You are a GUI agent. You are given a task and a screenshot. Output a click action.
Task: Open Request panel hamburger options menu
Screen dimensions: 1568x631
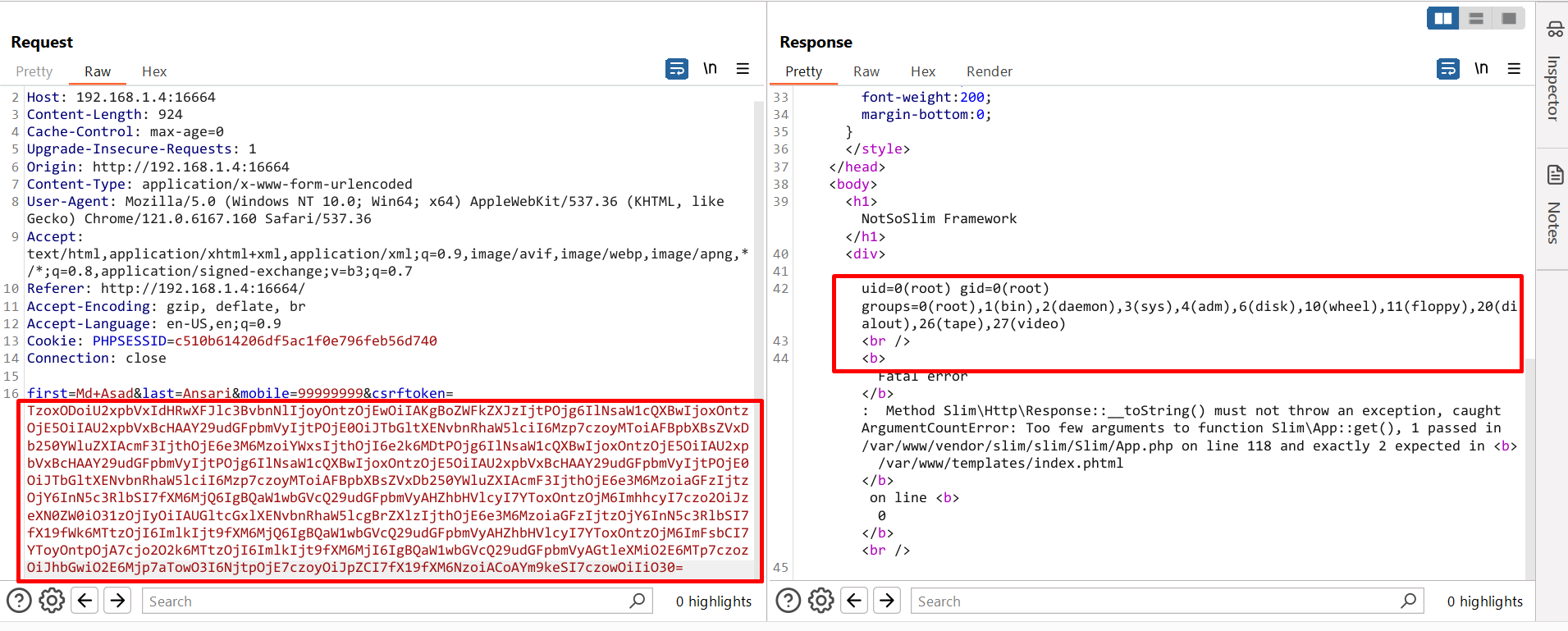[743, 69]
